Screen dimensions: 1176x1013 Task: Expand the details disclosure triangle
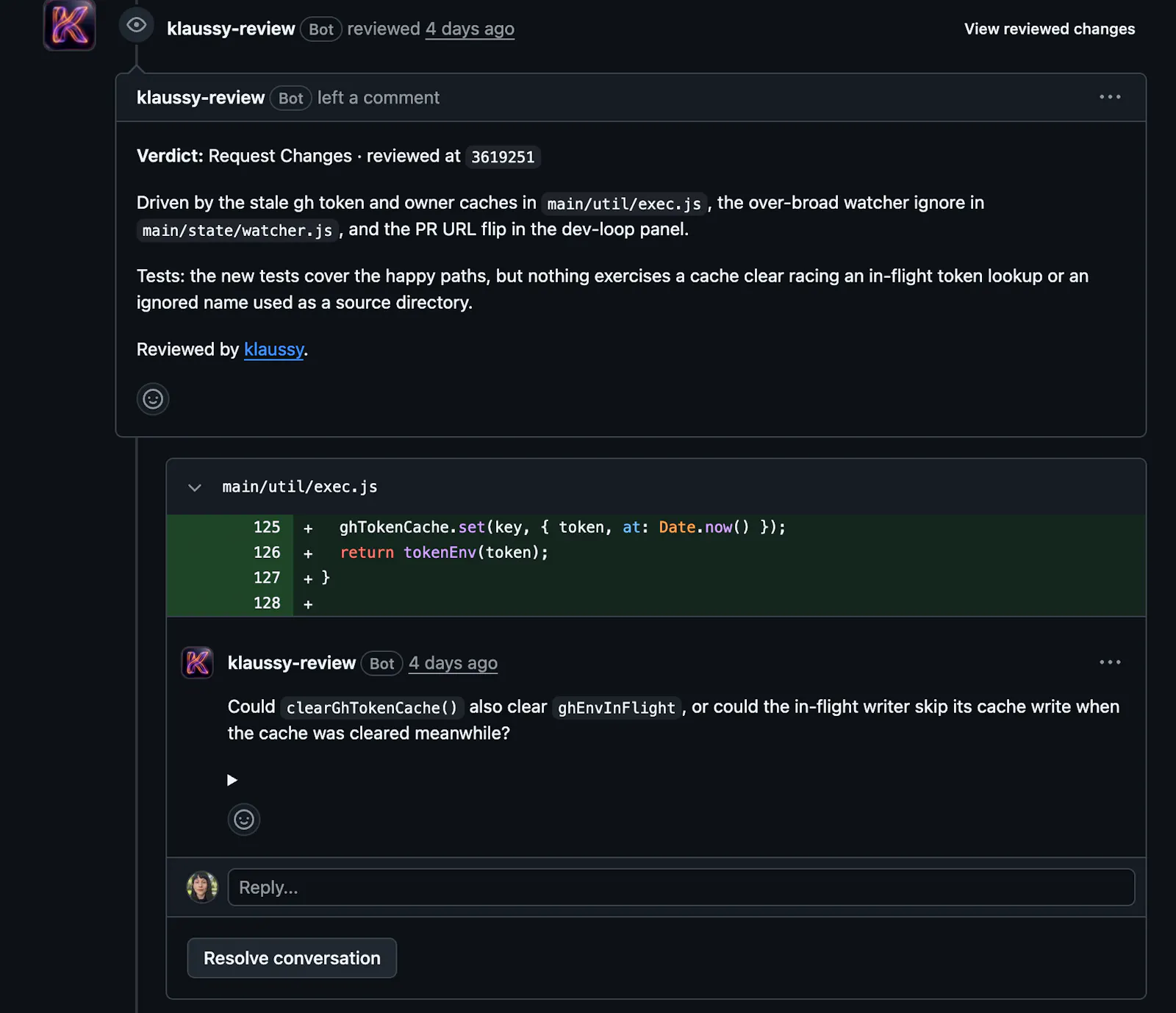click(232, 780)
